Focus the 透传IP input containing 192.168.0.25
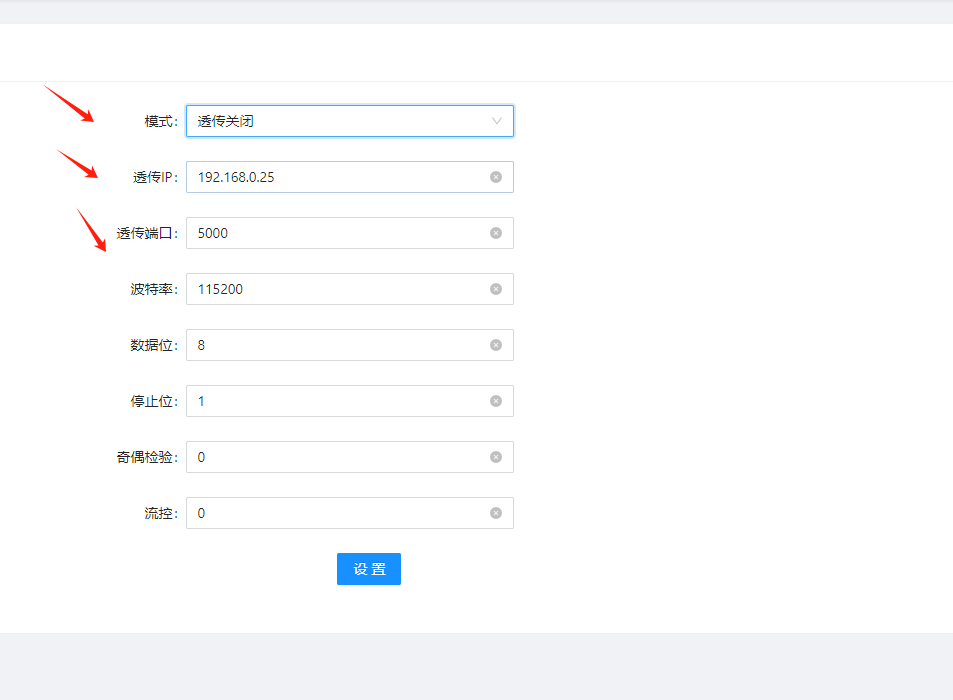 click(x=349, y=177)
